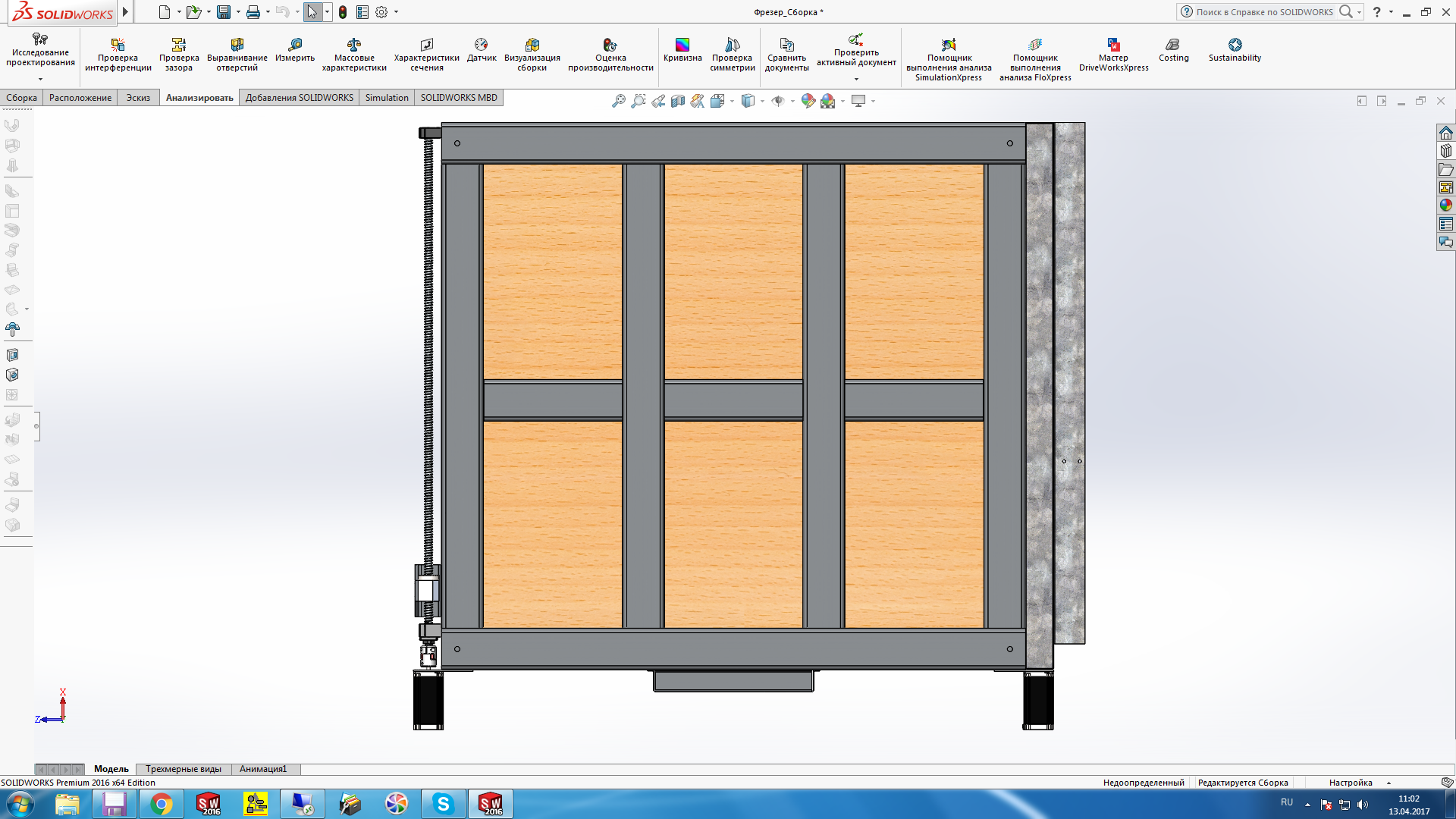The height and width of the screenshot is (819, 1456).
Task: Expand the View Orientation dropdown arrow
Action: pyautogui.click(x=732, y=101)
